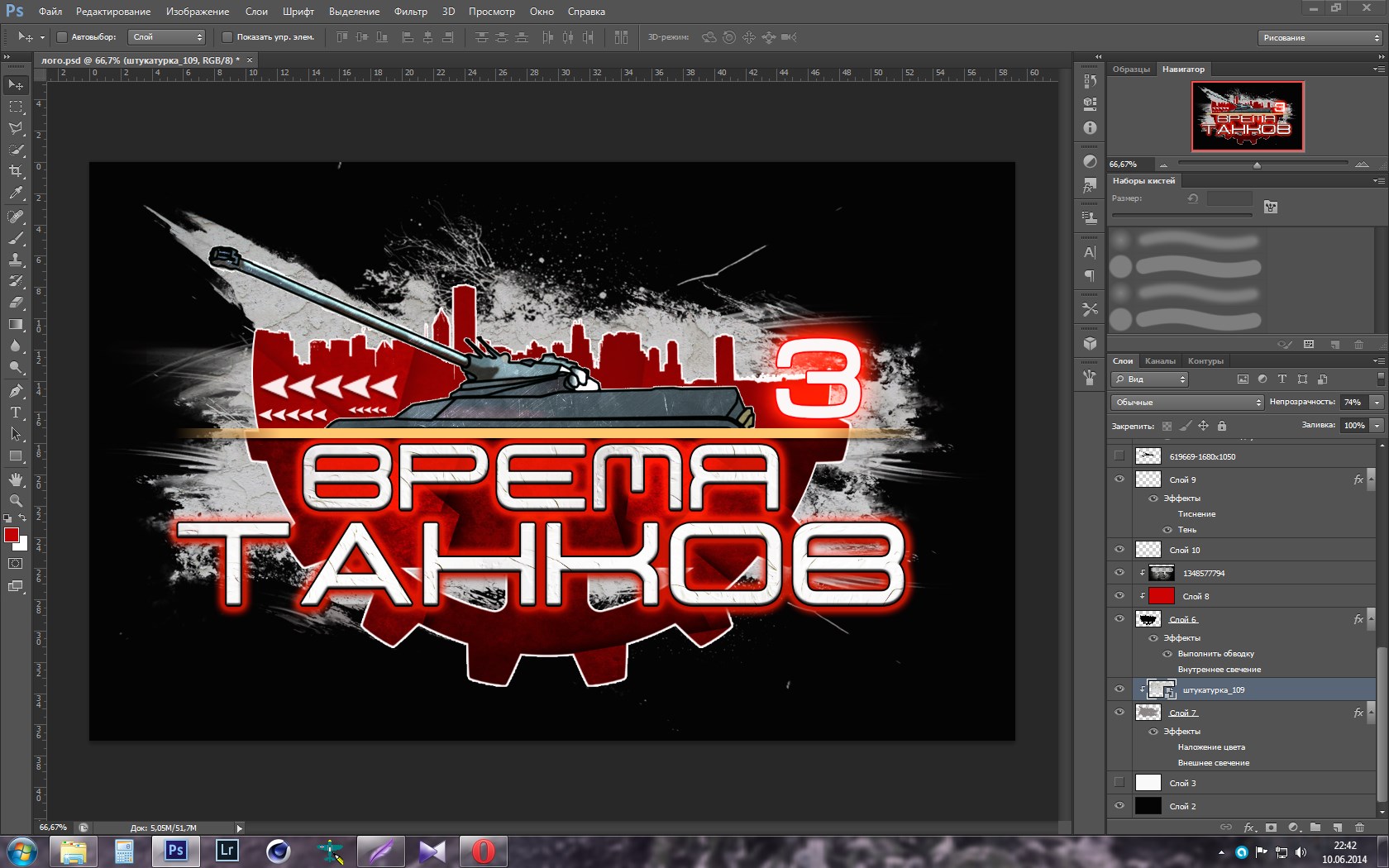Click the Navigator preview thumbnail
1389x868 pixels.
pos(1247,117)
